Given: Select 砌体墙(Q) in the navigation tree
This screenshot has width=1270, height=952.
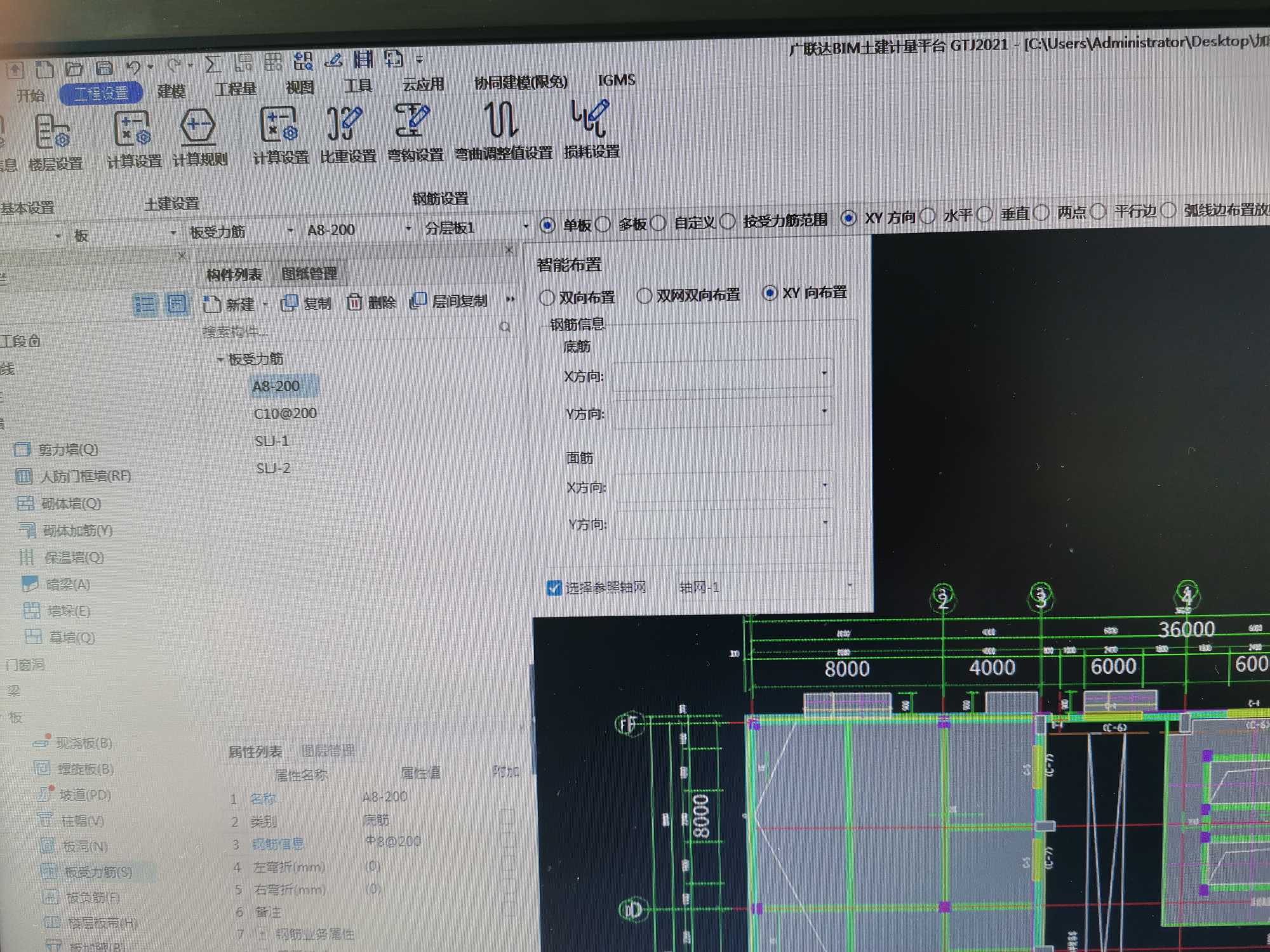Looking at the screenshot, I should 59,503.
